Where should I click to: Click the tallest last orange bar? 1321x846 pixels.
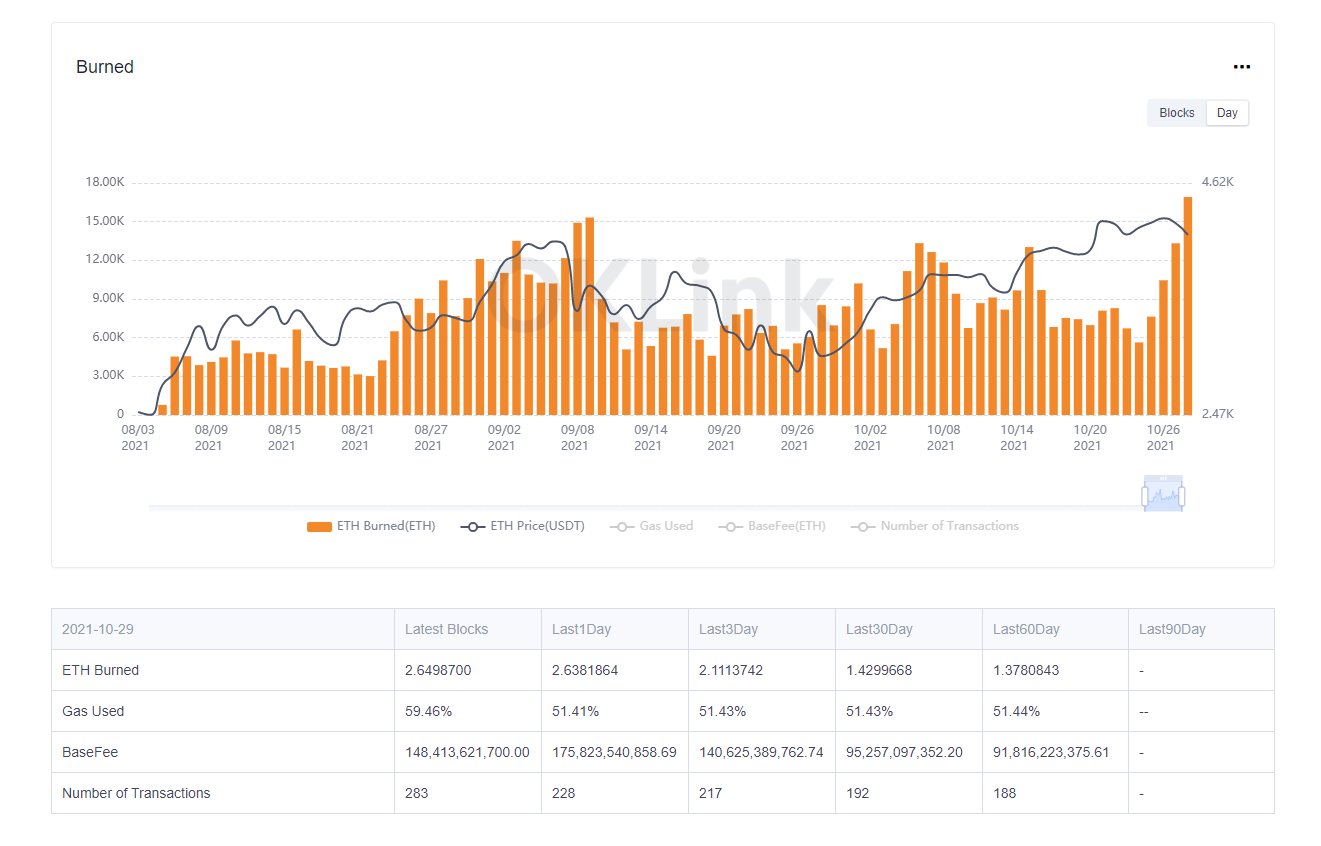click(1187, 306)
